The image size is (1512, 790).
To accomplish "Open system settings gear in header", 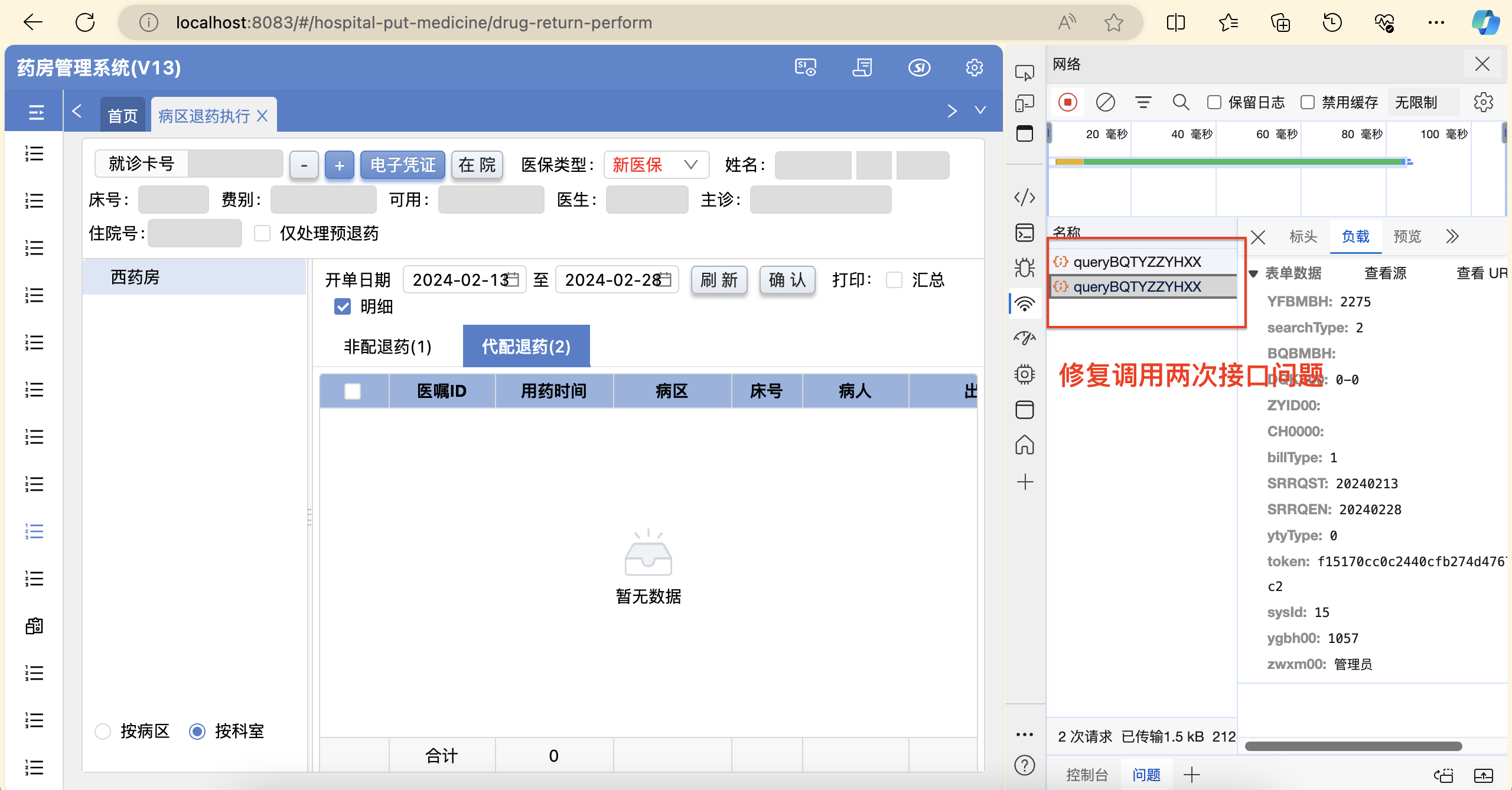I will click(x=974, y=67).
